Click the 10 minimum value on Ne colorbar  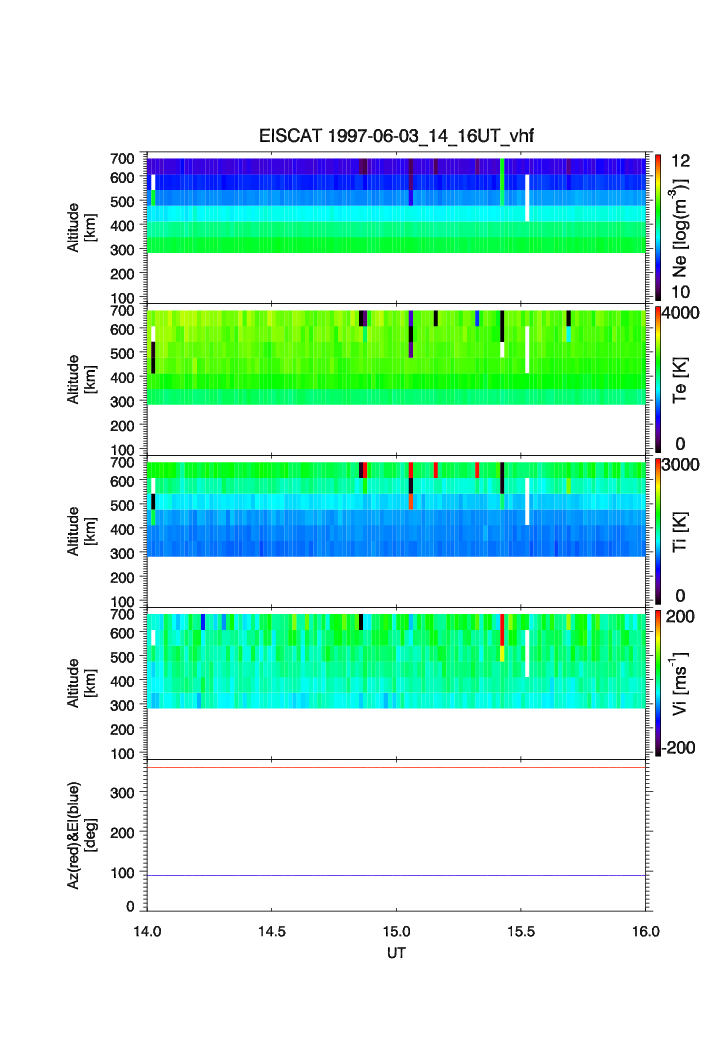[680, 292]
